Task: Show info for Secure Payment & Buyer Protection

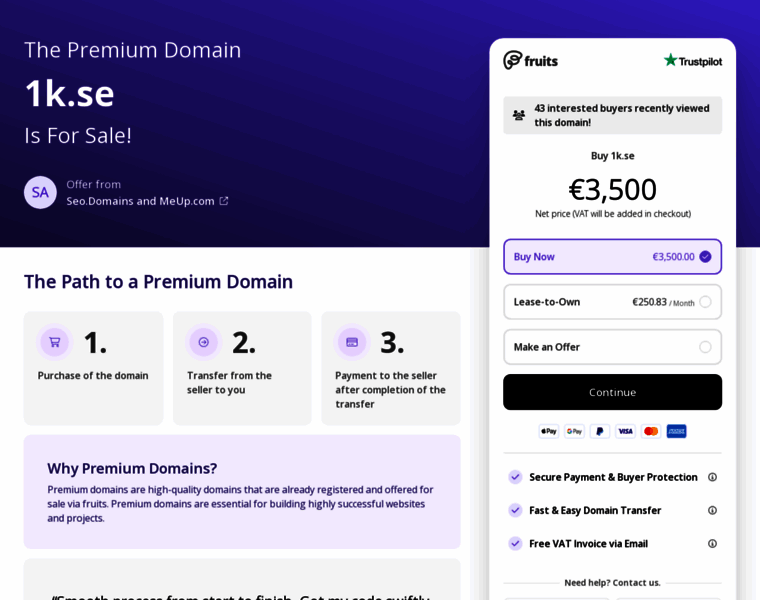Action: click(x=713, y=477)
